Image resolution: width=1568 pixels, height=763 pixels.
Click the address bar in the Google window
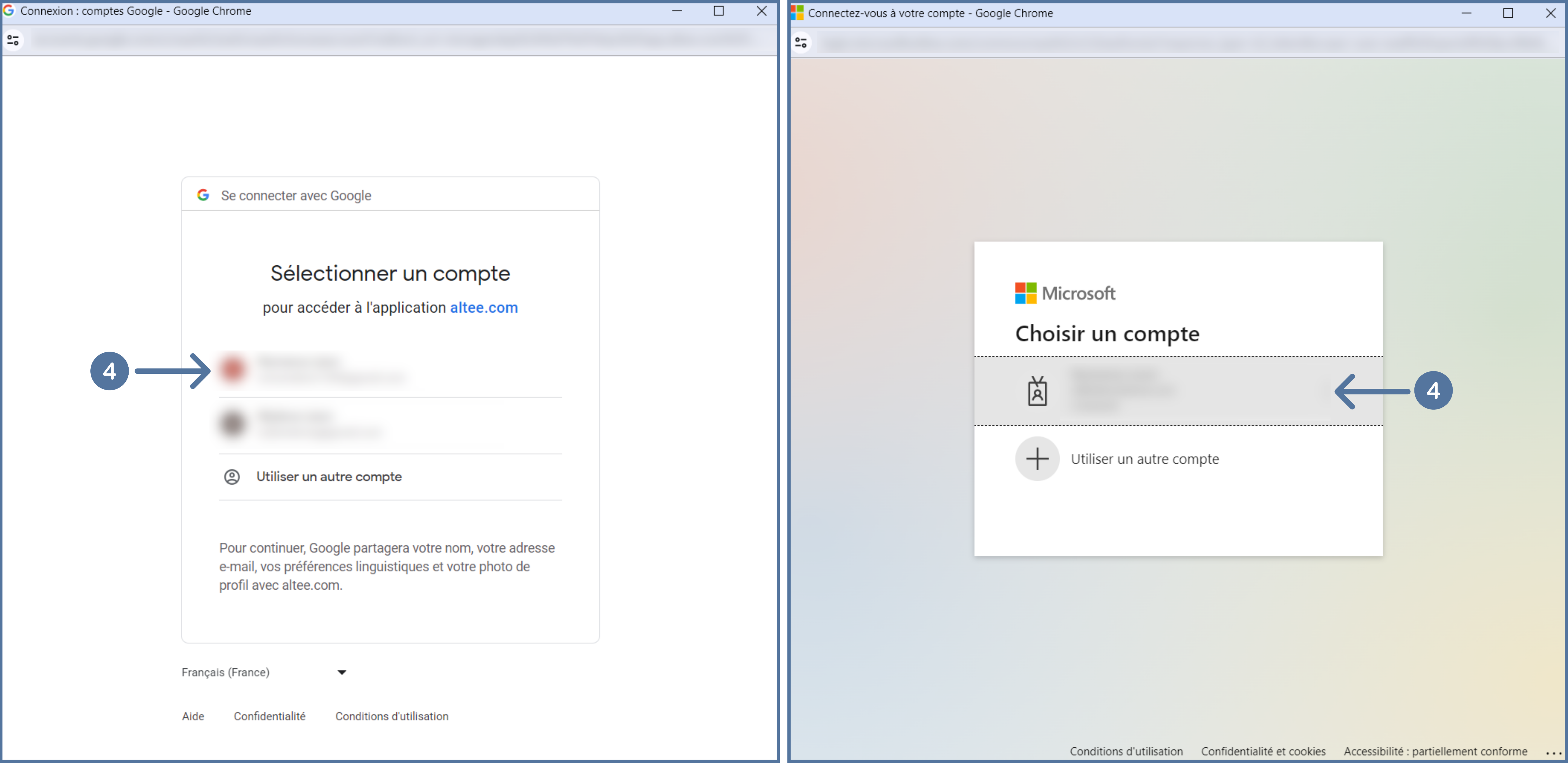point(393,40)
